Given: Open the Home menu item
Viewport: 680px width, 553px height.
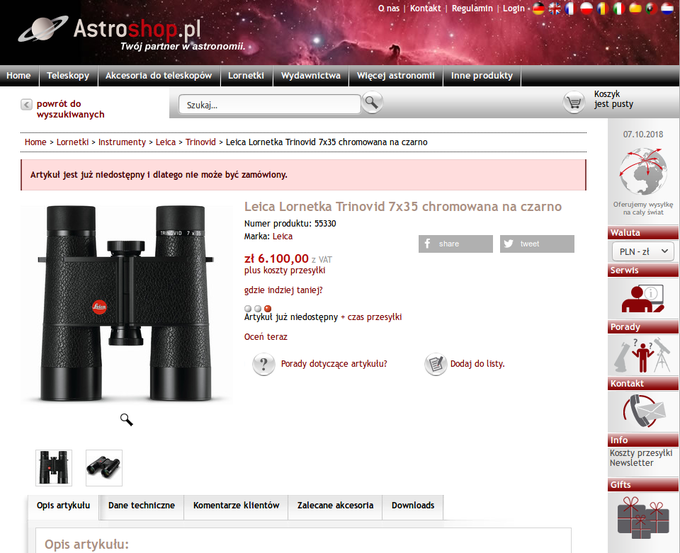Looking at the screenshot, I should (19, 76).
